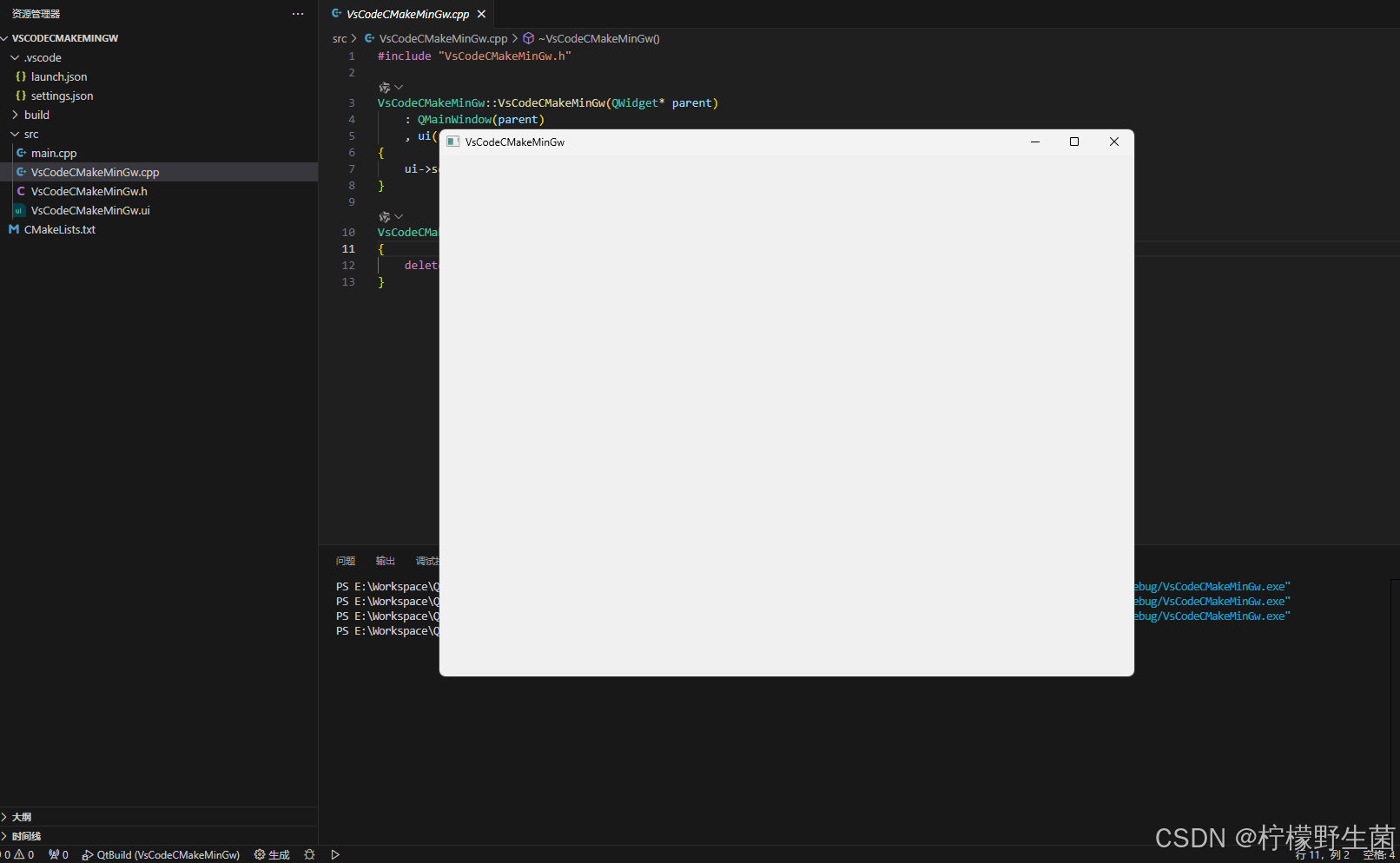Expand the build folder

coord(36,115)
